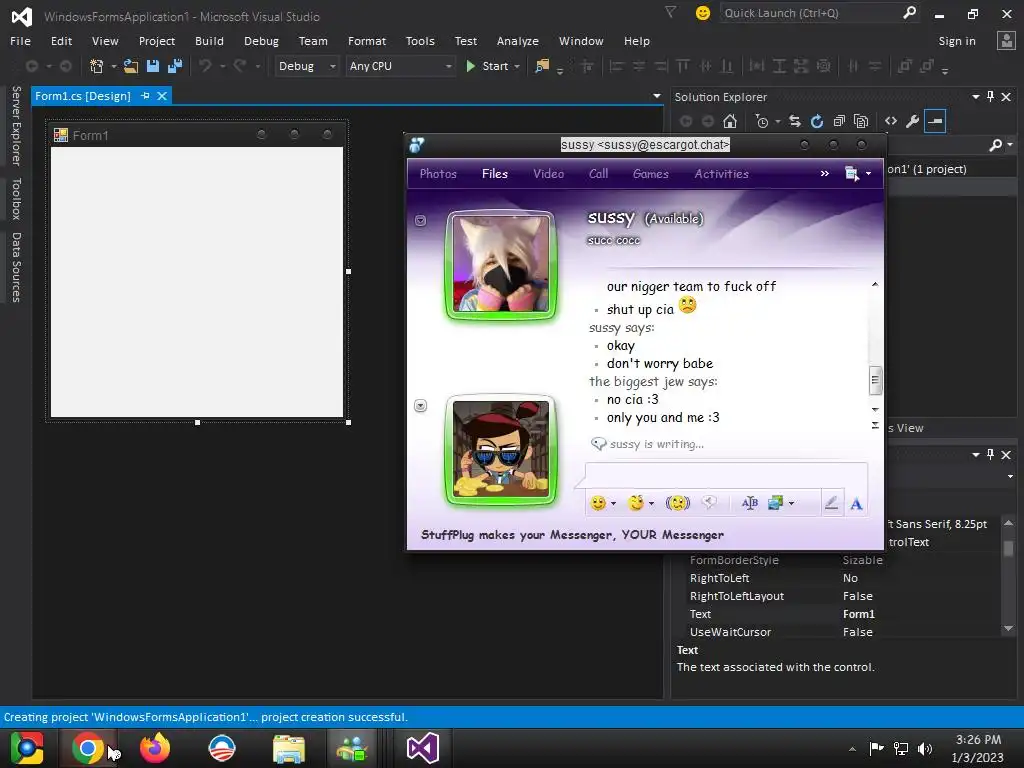1024x768 pixels.
Task: Open the Properties wrench icon in Solution Explorer
Action: click(x=912, y=121)
